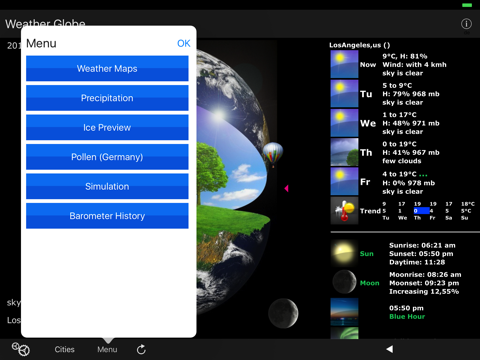Tap Menu in bottom toolbar
Image resolution: width=480 pixels, height=360 pixels.
point(107,349)
